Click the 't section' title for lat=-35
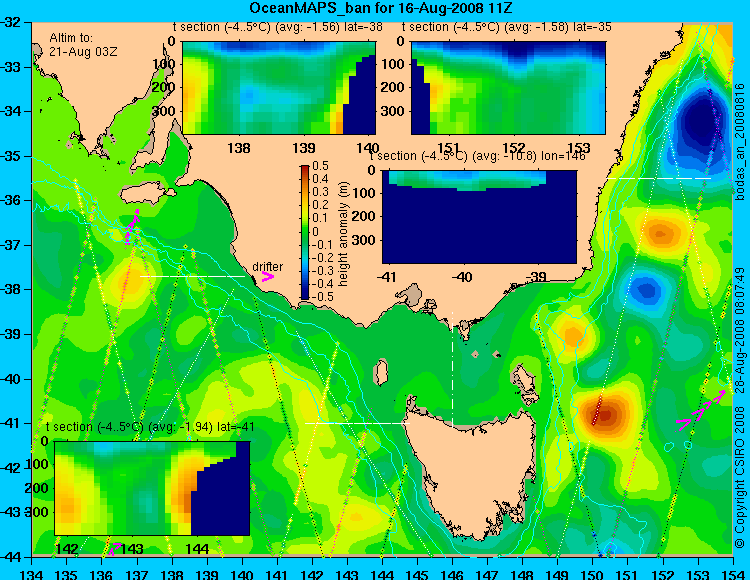 (507, 27)
